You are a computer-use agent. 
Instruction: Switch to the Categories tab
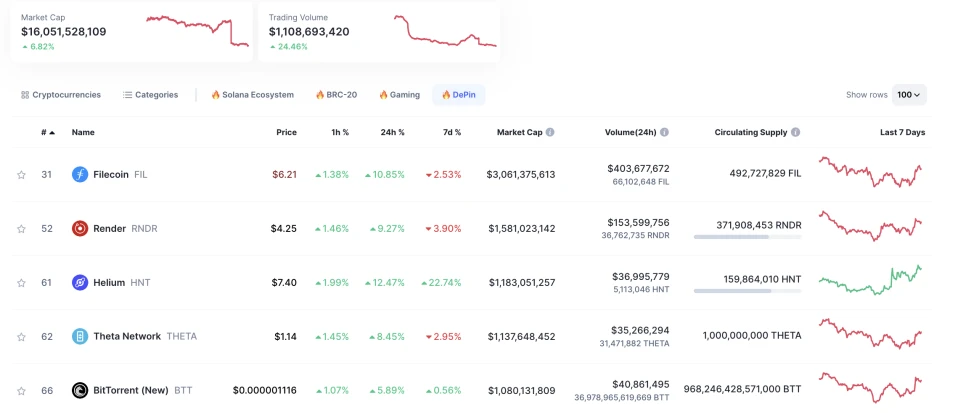(150, 95)
